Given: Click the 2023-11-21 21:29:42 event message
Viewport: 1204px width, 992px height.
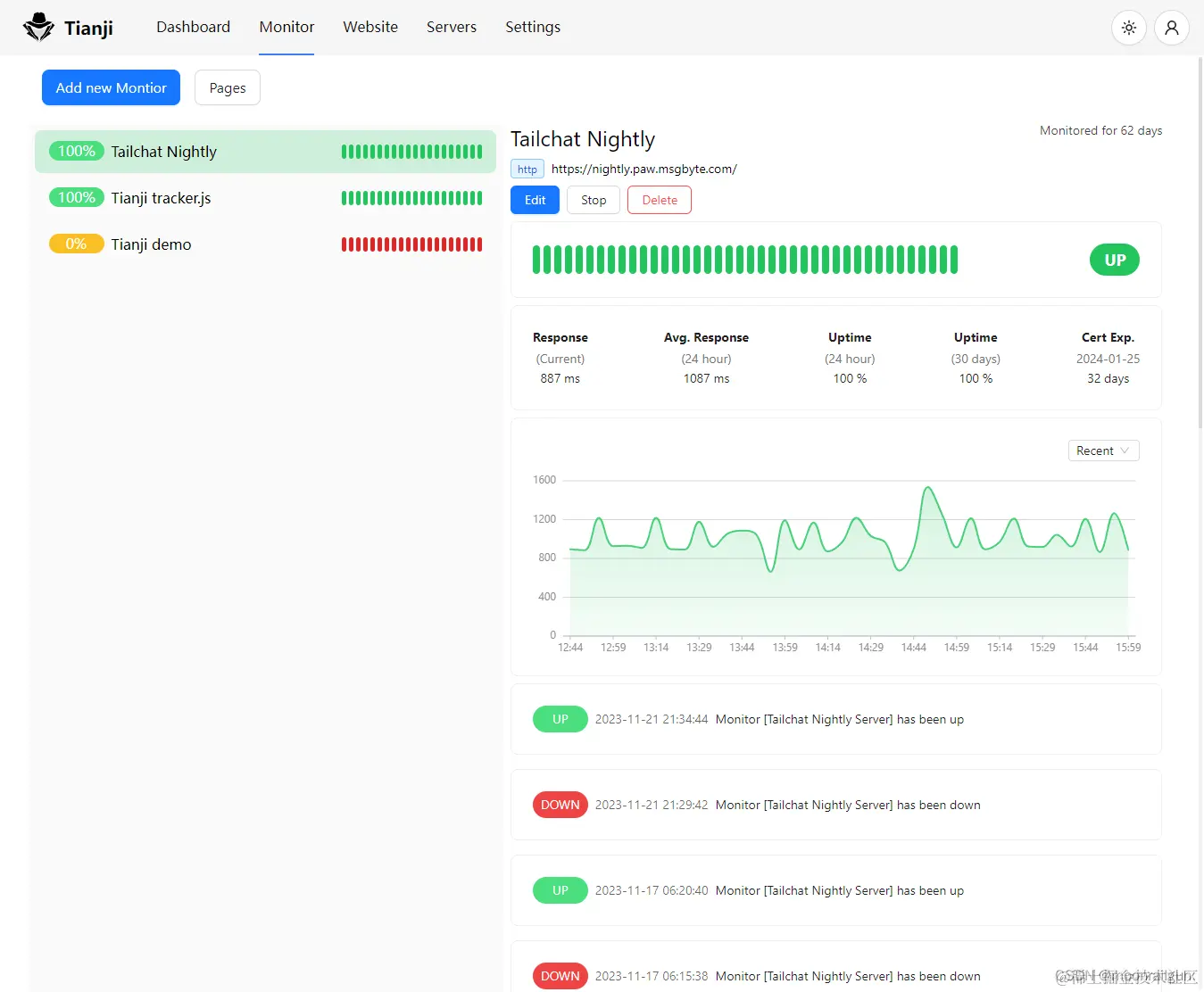Looking at the screenshot, I should point(848,805).
